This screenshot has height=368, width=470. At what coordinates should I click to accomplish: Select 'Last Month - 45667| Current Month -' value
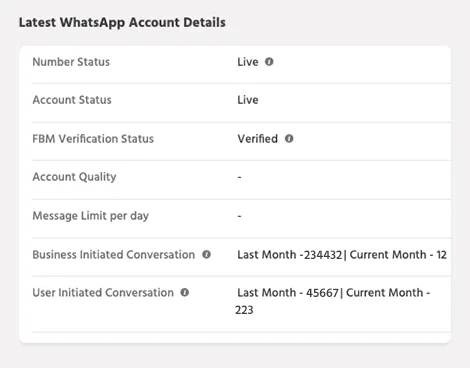pyautogui.click(x=334, y=293)
